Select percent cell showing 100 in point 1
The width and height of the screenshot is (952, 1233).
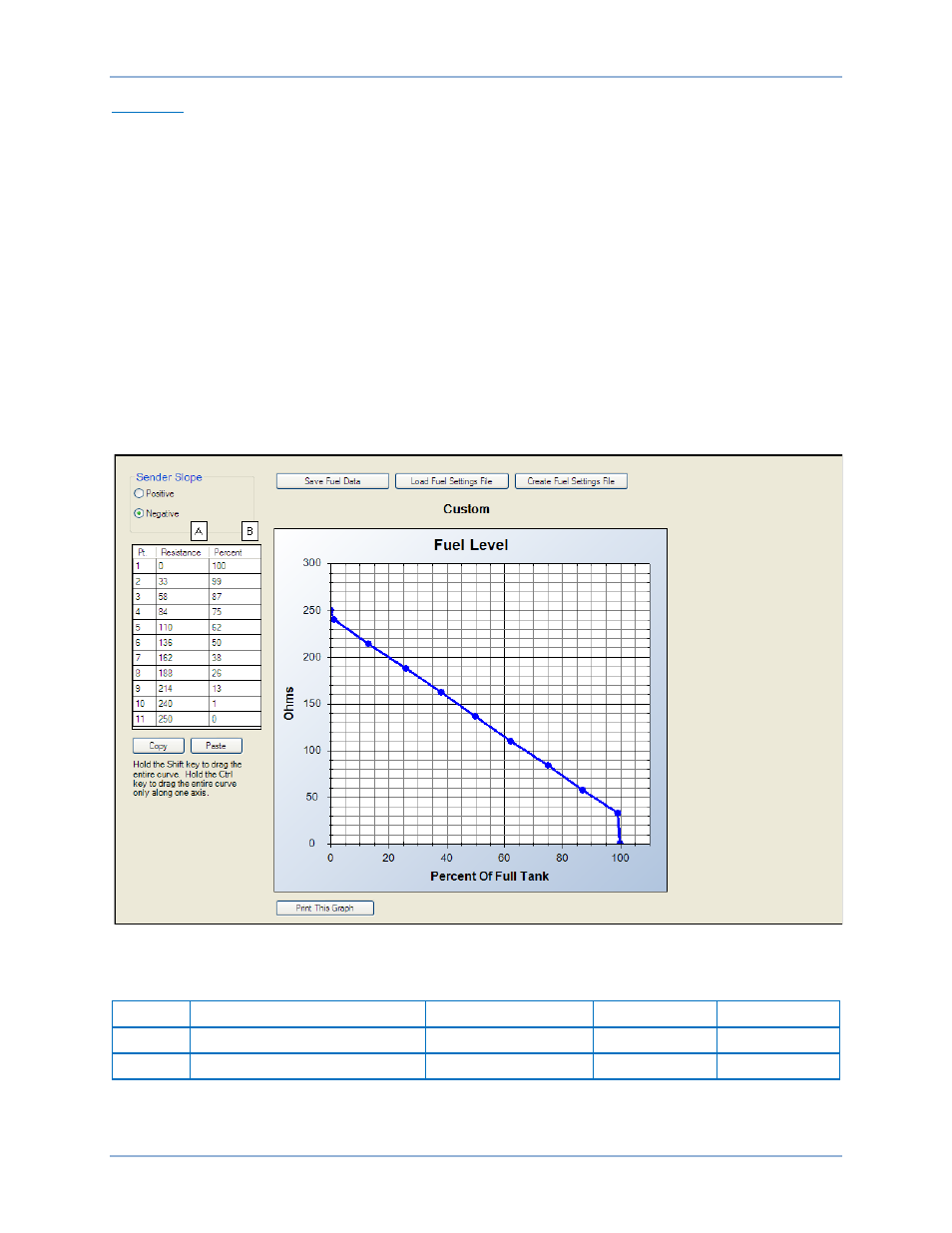coord(235,566)
